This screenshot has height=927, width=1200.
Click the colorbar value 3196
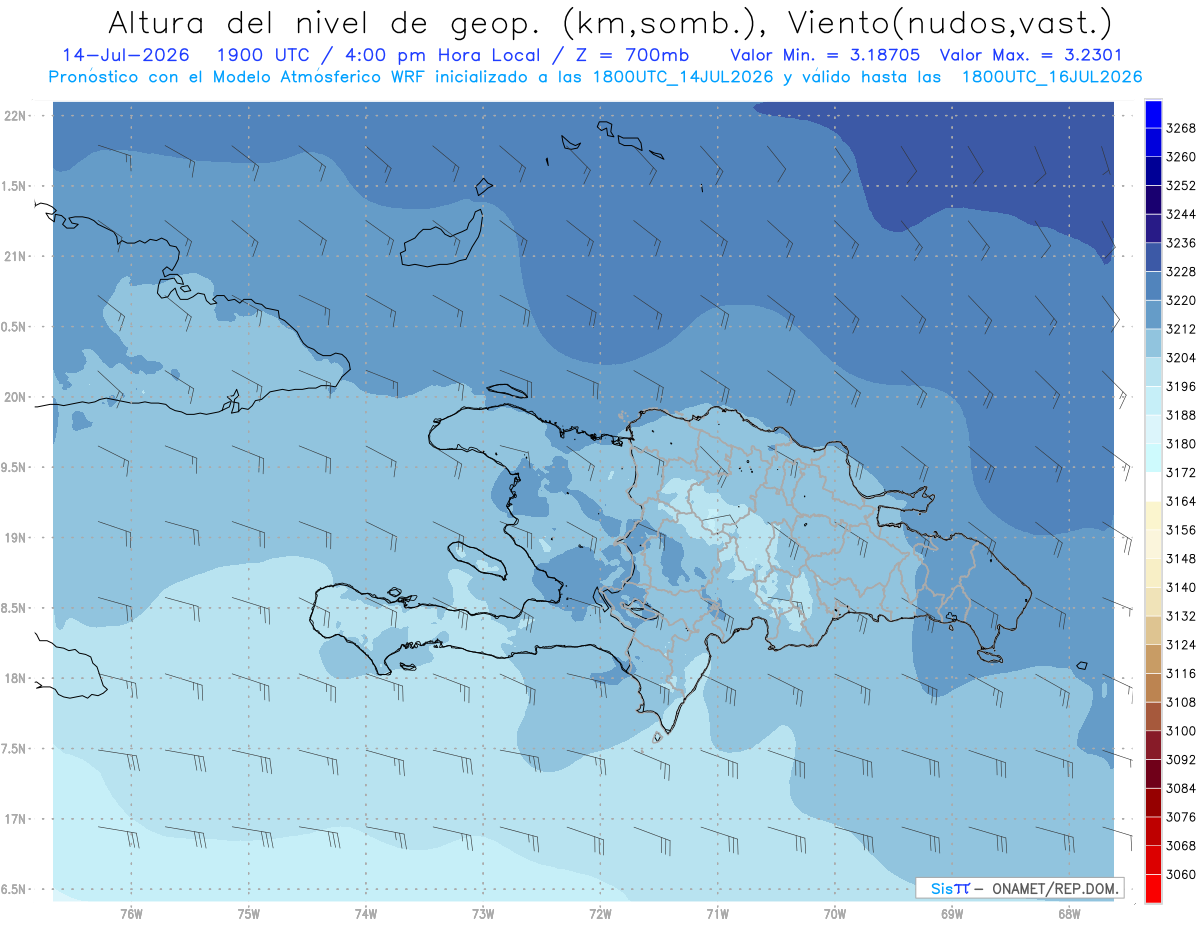[1181, 386]
